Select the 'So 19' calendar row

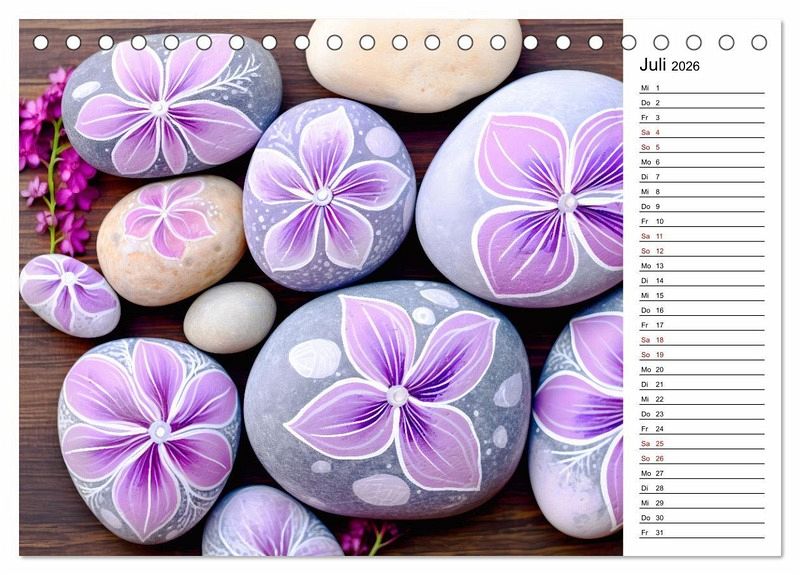point(702,354)
